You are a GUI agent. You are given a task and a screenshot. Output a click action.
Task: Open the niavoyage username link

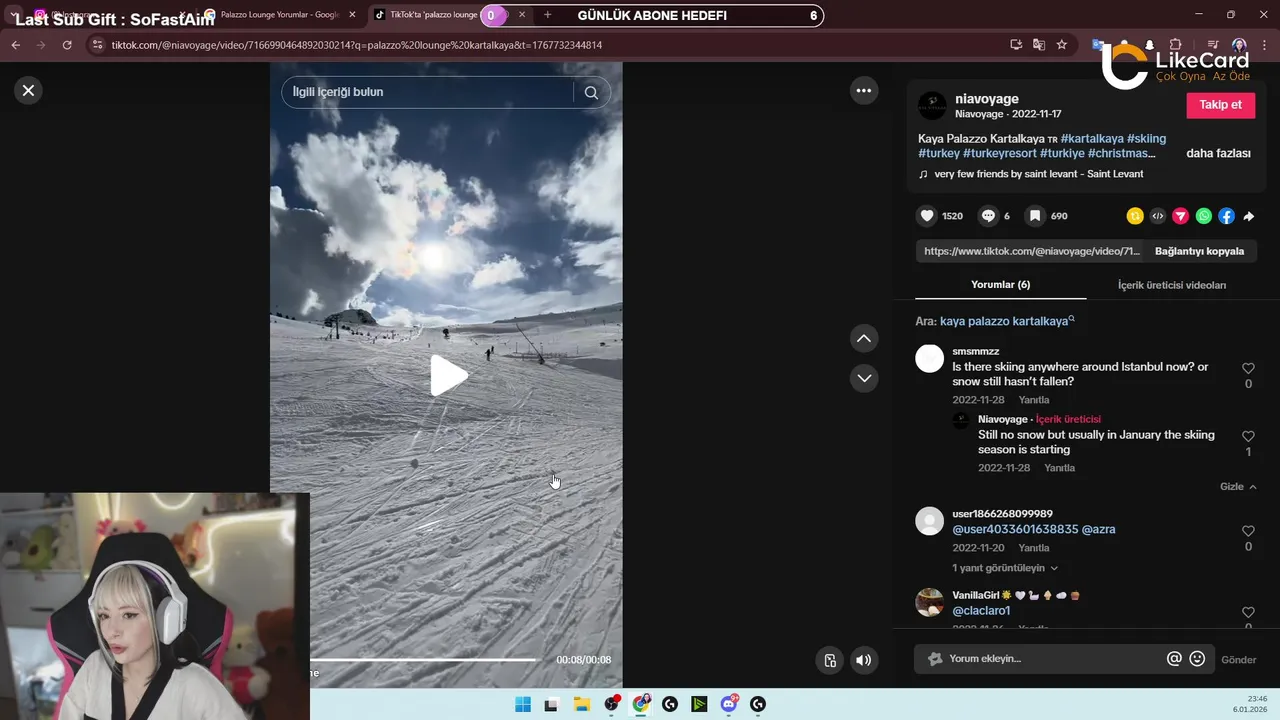987,99
